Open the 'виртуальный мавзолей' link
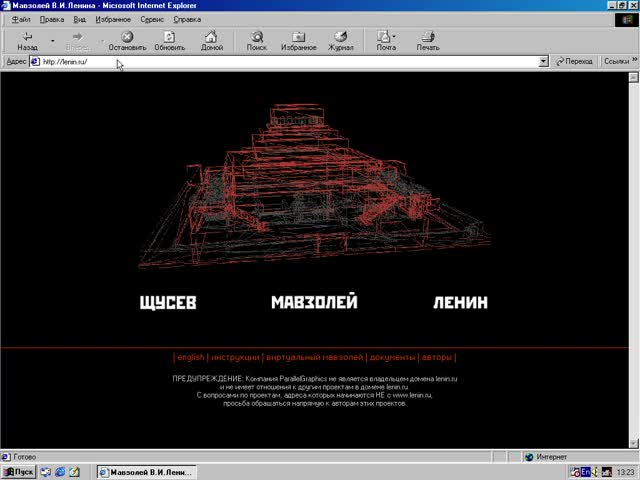 coord(314,357)
